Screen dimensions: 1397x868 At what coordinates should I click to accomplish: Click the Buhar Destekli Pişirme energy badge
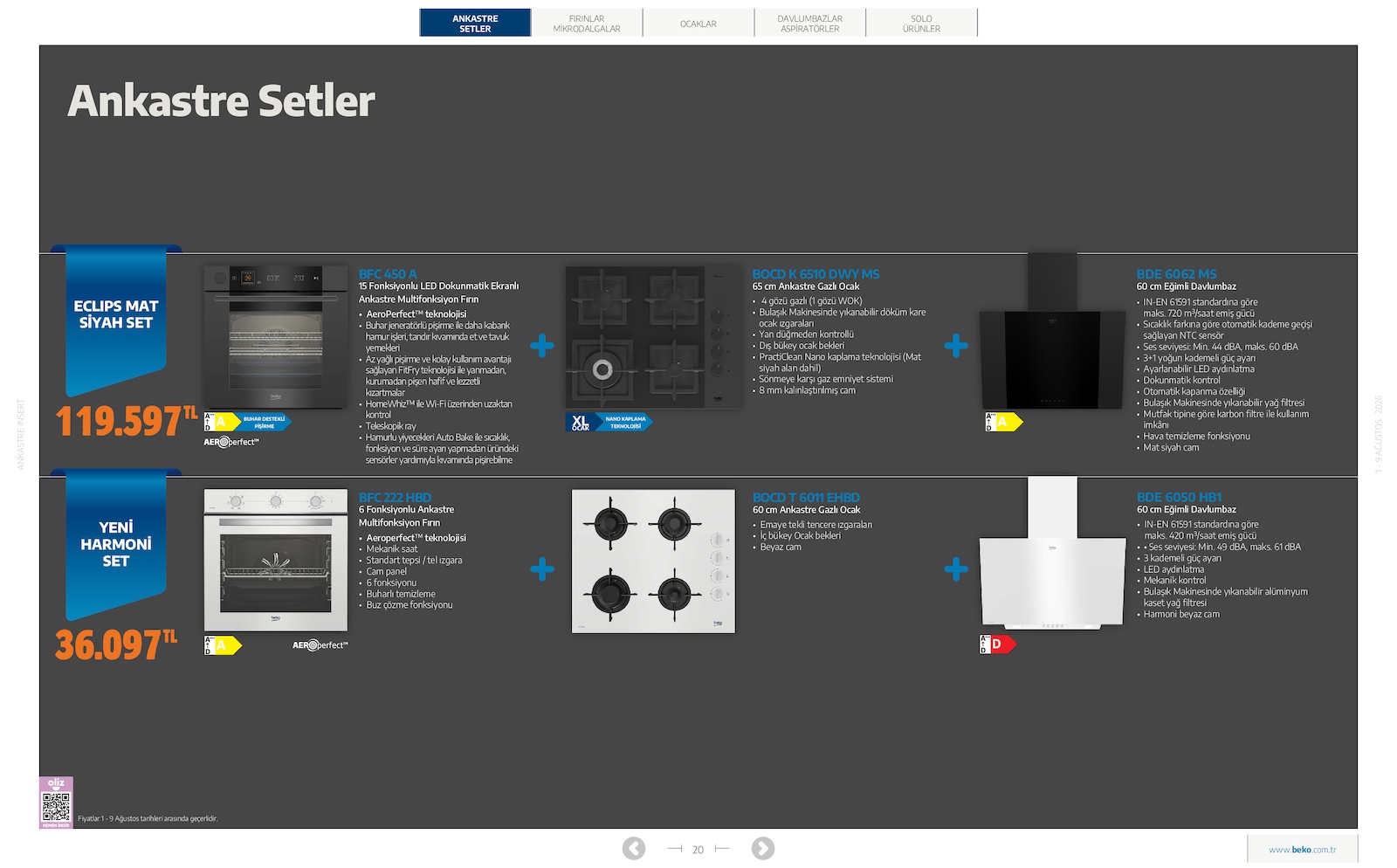(x=247, y=423)
